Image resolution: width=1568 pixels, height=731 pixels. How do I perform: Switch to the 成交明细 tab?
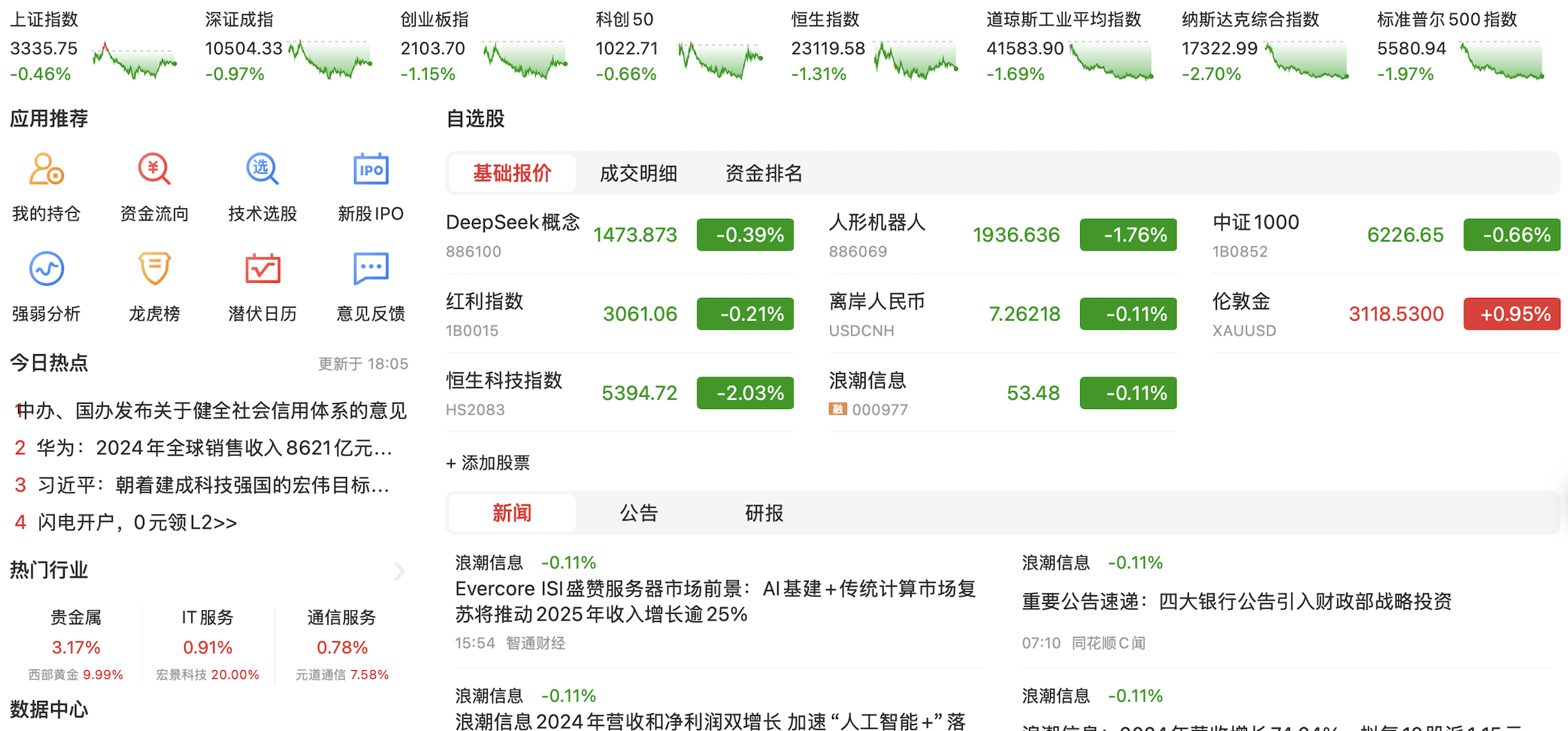click(x=638, y=174)
